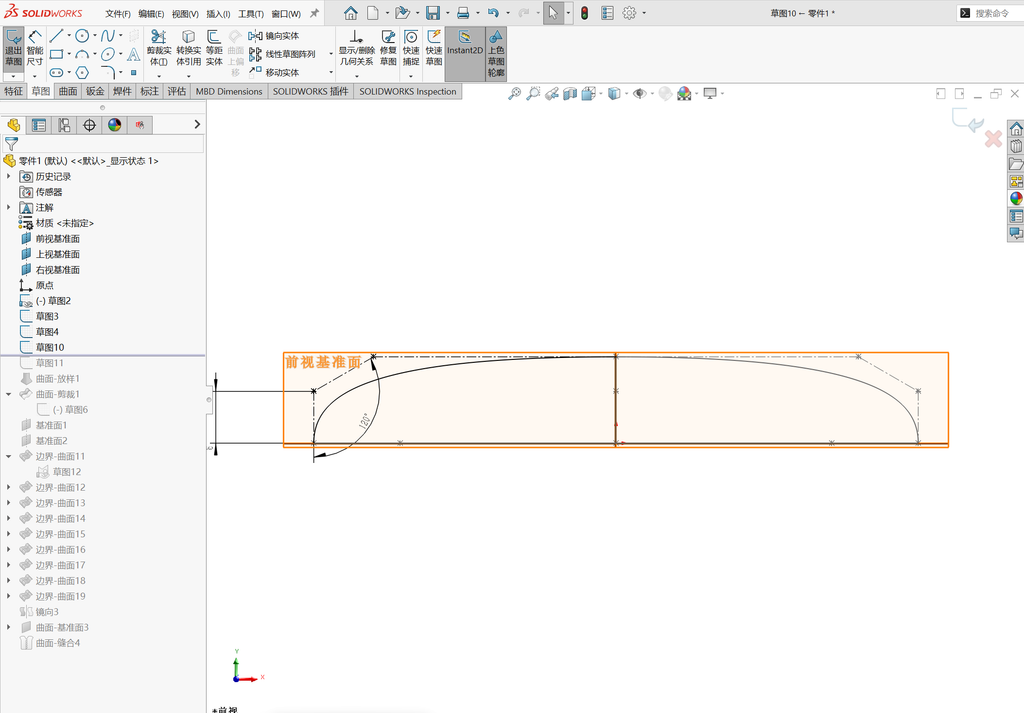The width and height of the screenshot is (1024, 713).
Task: Click Move Entities (移动实体)
Action: point(274,72)
